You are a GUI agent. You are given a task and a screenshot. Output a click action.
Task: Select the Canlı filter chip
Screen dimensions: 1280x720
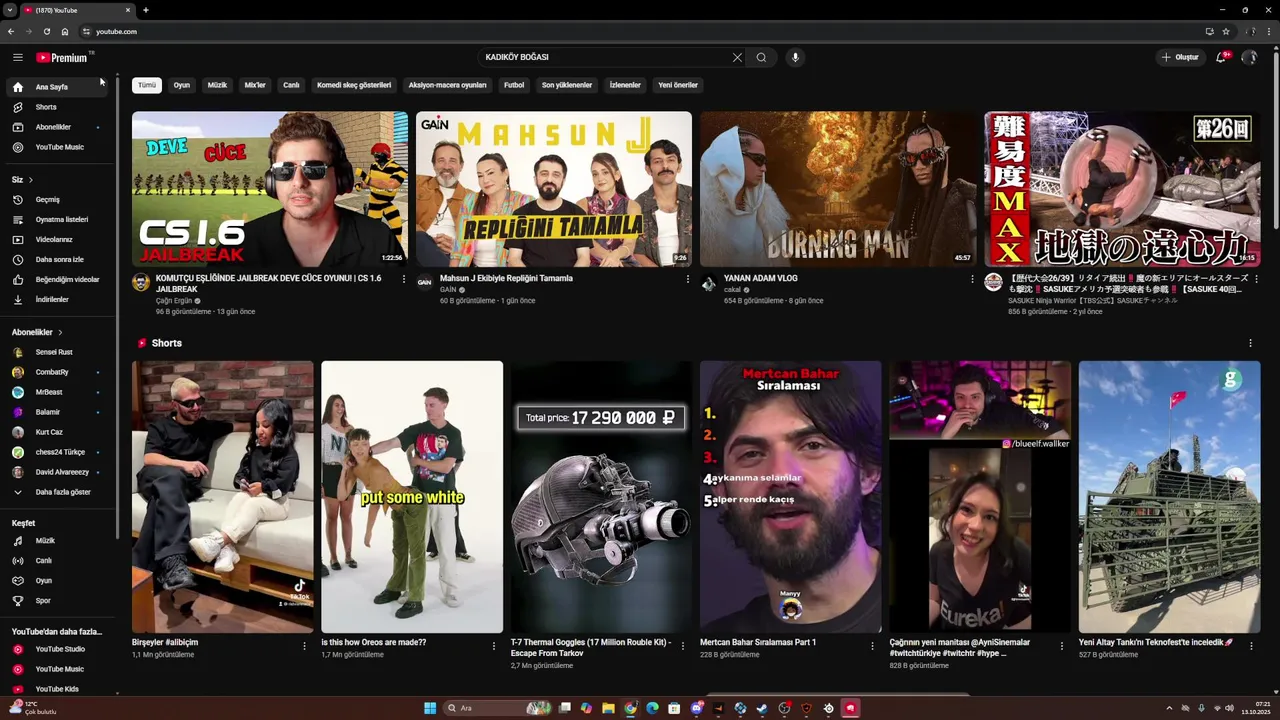point(291,85)
